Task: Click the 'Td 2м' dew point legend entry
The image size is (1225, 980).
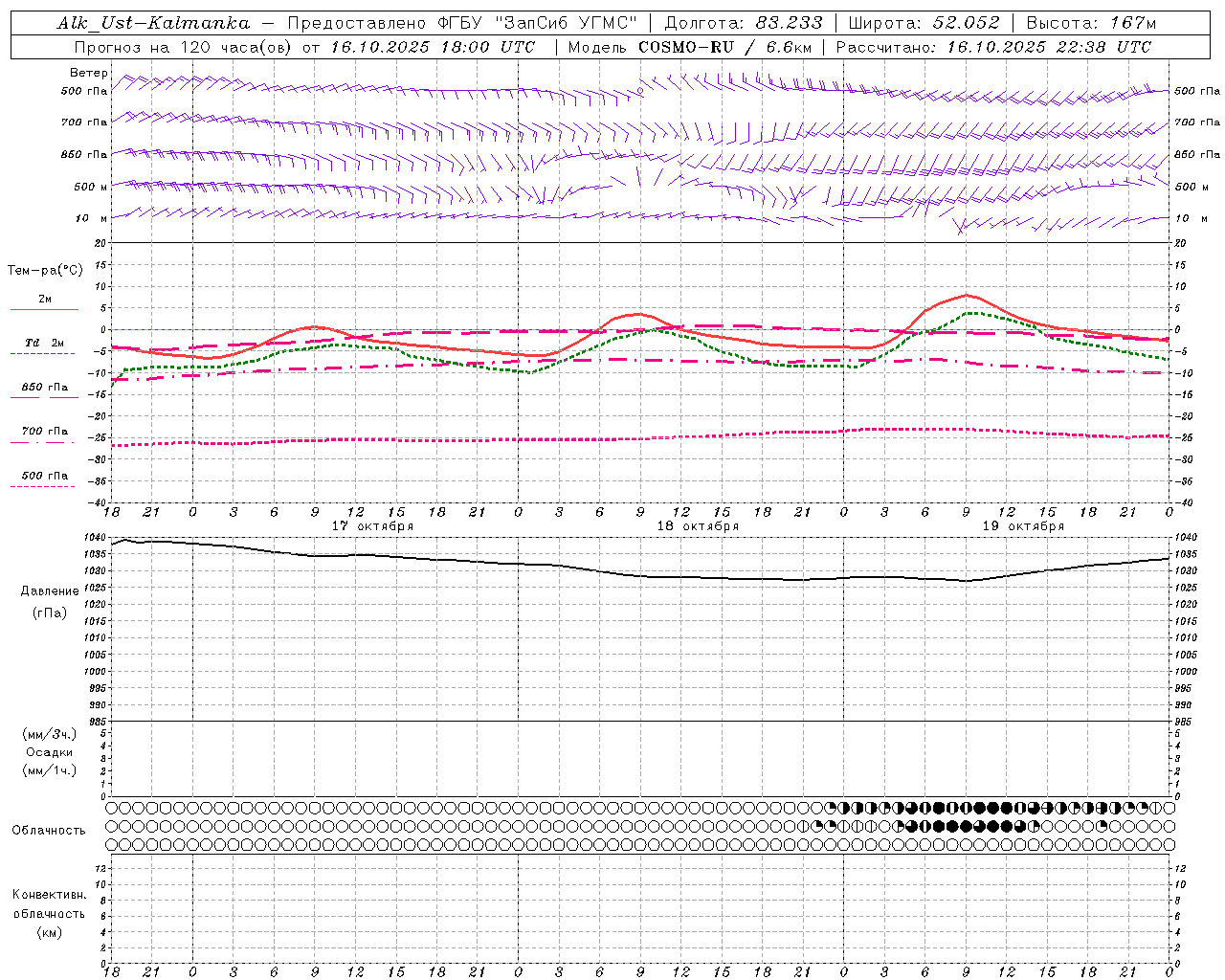Action: (x=45, y=343)
